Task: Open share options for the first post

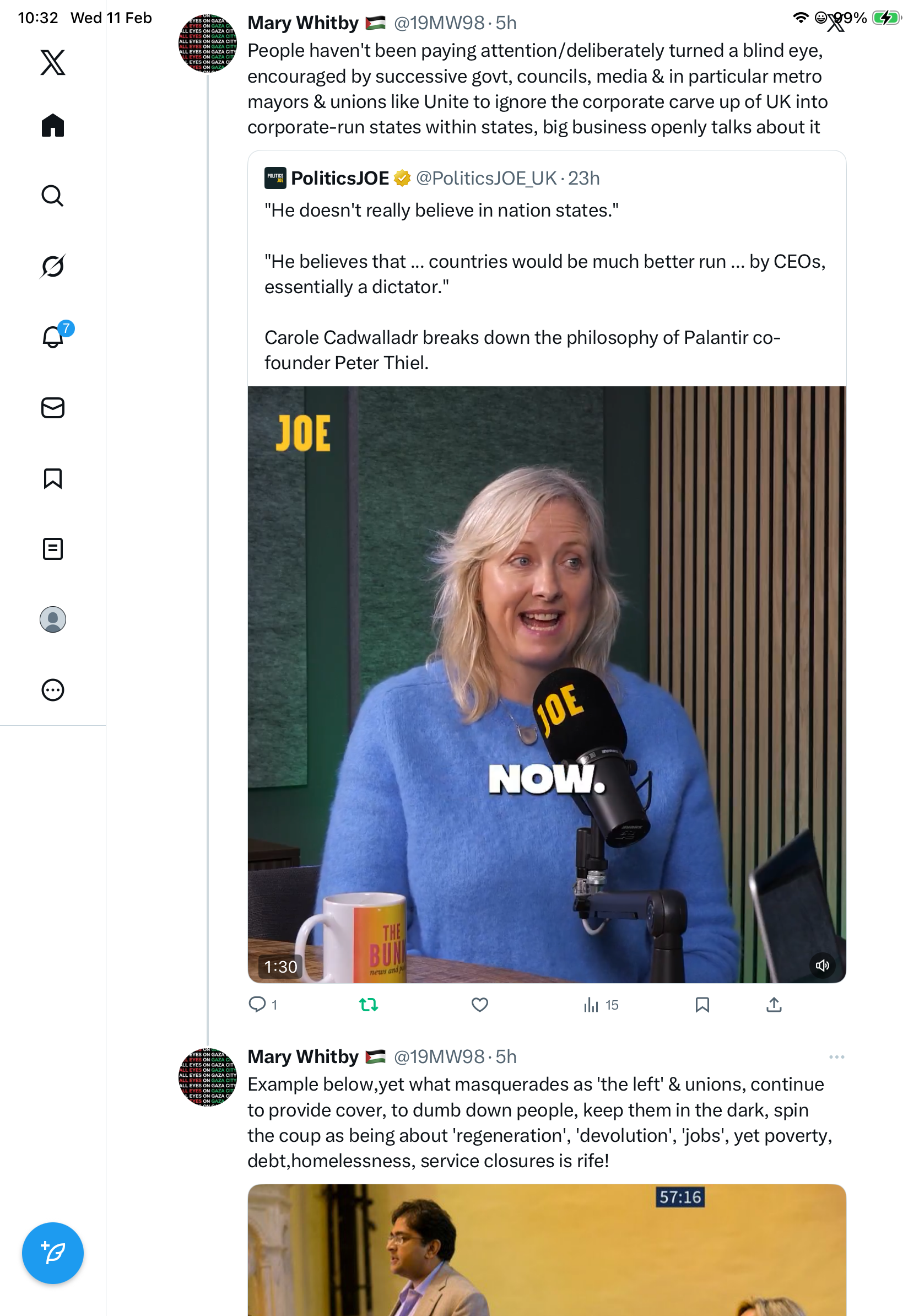Action: tap(774, 1004)
